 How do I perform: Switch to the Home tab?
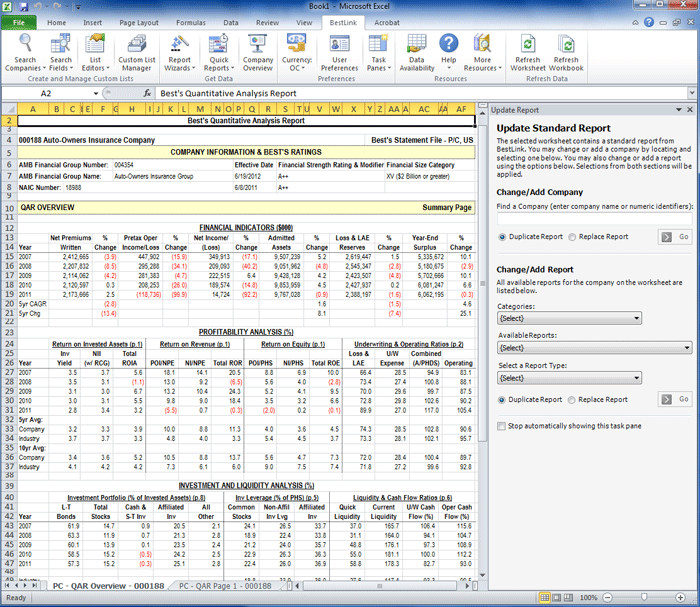[x=56, y=22]
